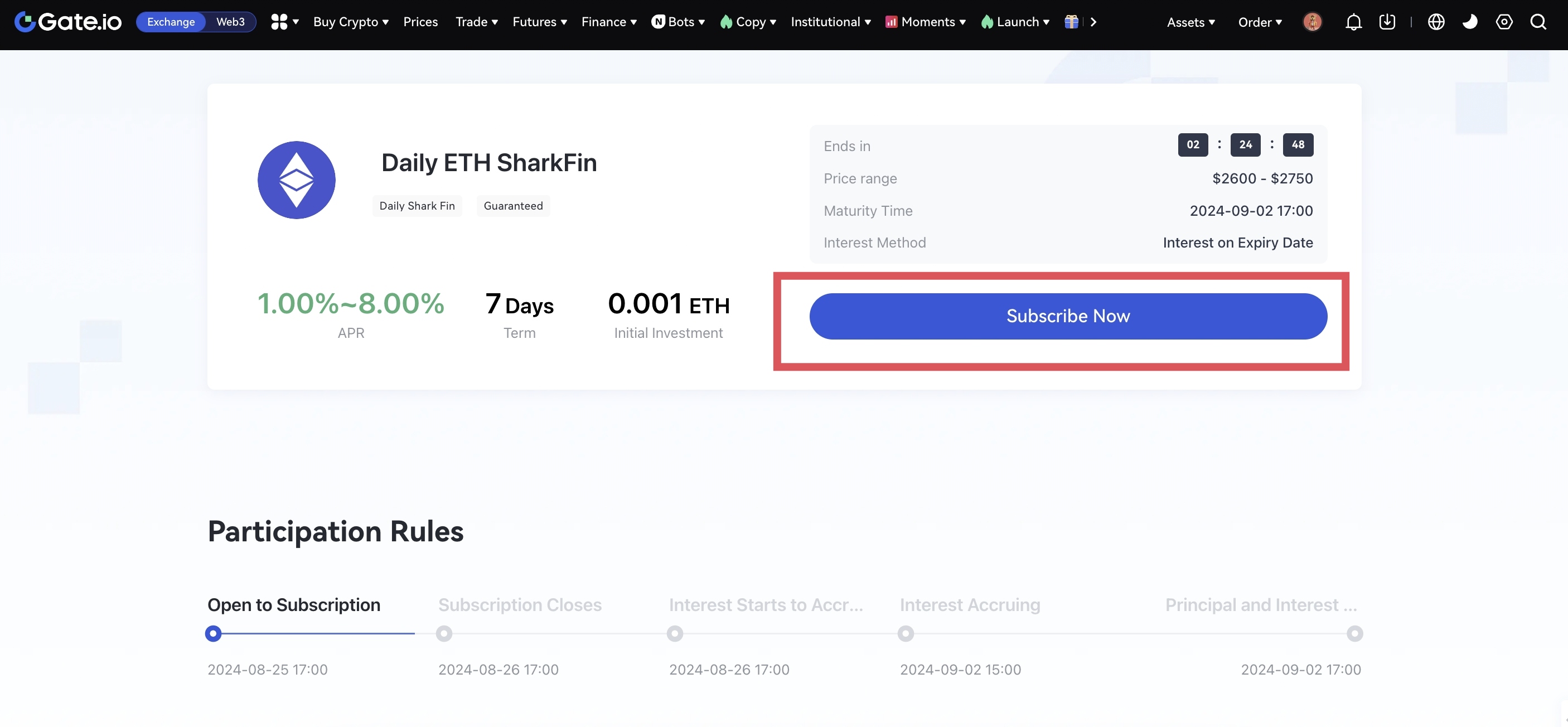This screenshot has width=1568, height=727.
Task: Open the user avatar profile
Action: click(x=1313, y=22)
